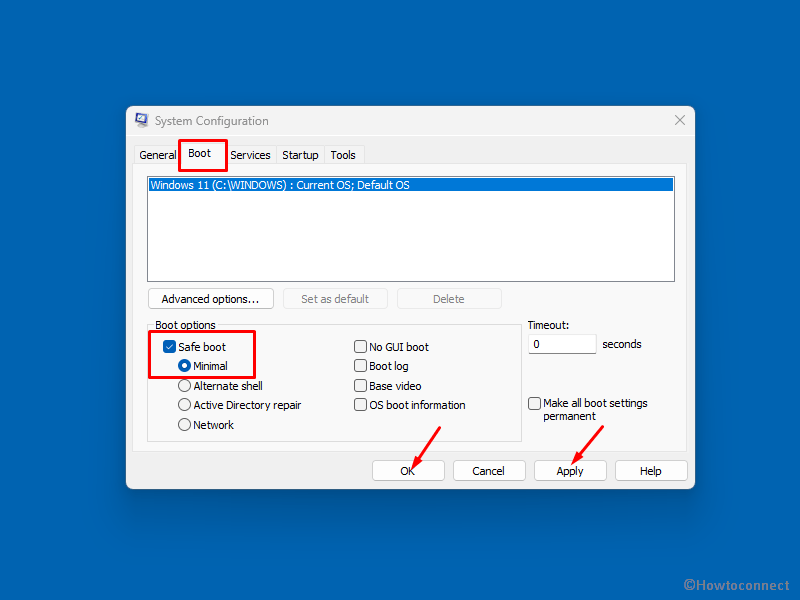Check OS boot information option

(x=360, y=405)
